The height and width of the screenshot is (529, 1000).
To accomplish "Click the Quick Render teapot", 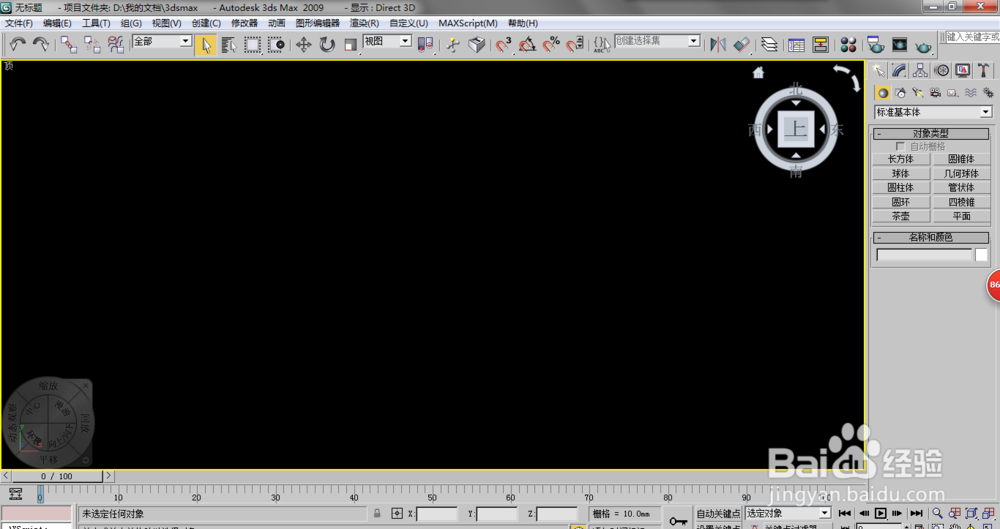I will click(x=923, y=46).
